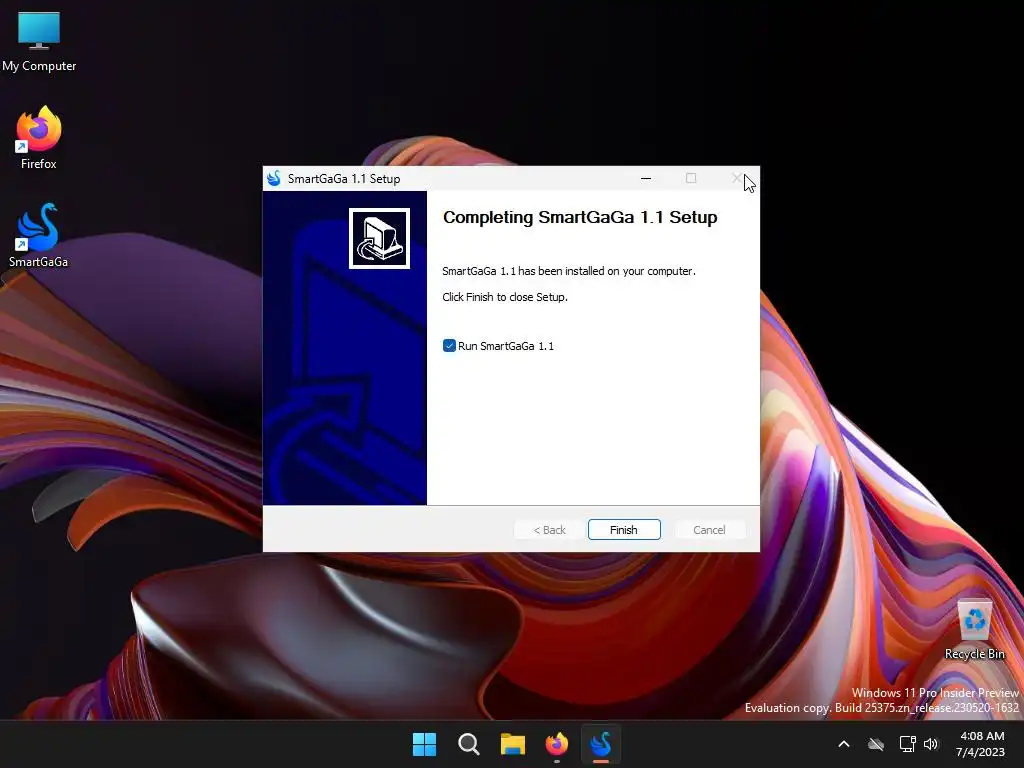Image resolution: width=1024 pixels, height=768 pixels.
Task: Switch to Firefox in the taskbar
Action: [x=557, y=744]
